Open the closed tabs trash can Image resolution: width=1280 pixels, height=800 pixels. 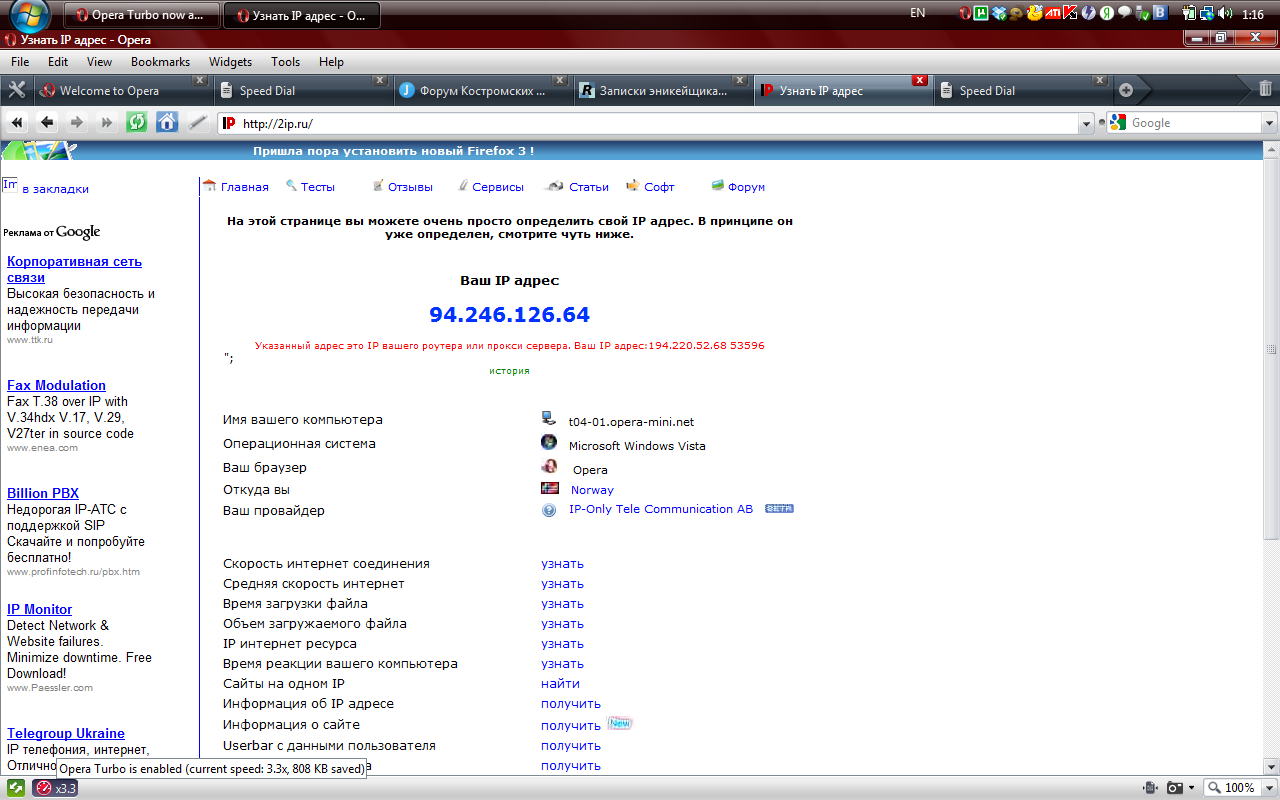[1265, 89]
